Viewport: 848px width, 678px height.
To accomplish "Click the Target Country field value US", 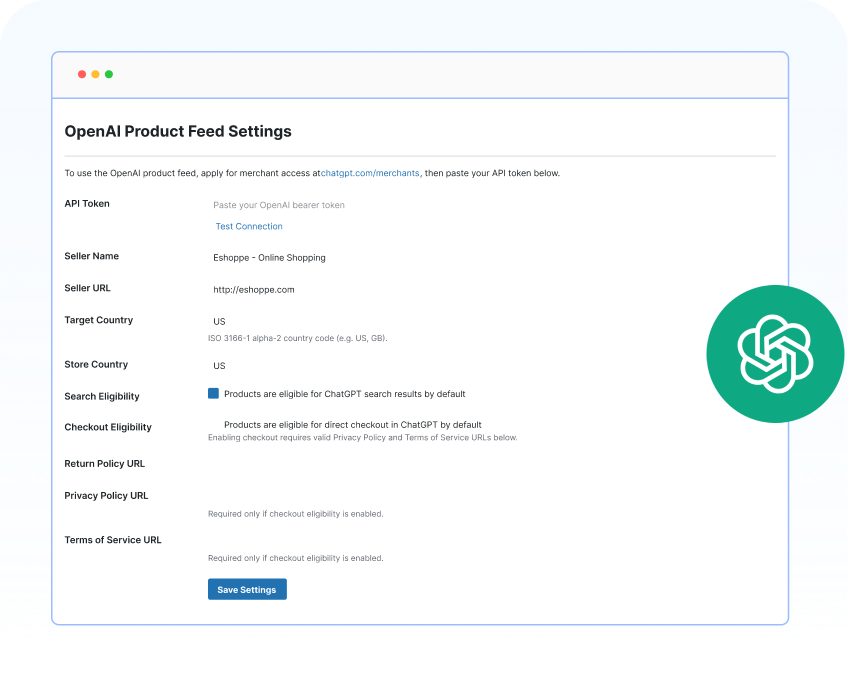I will pyautogui.click(x=219, y=321).
